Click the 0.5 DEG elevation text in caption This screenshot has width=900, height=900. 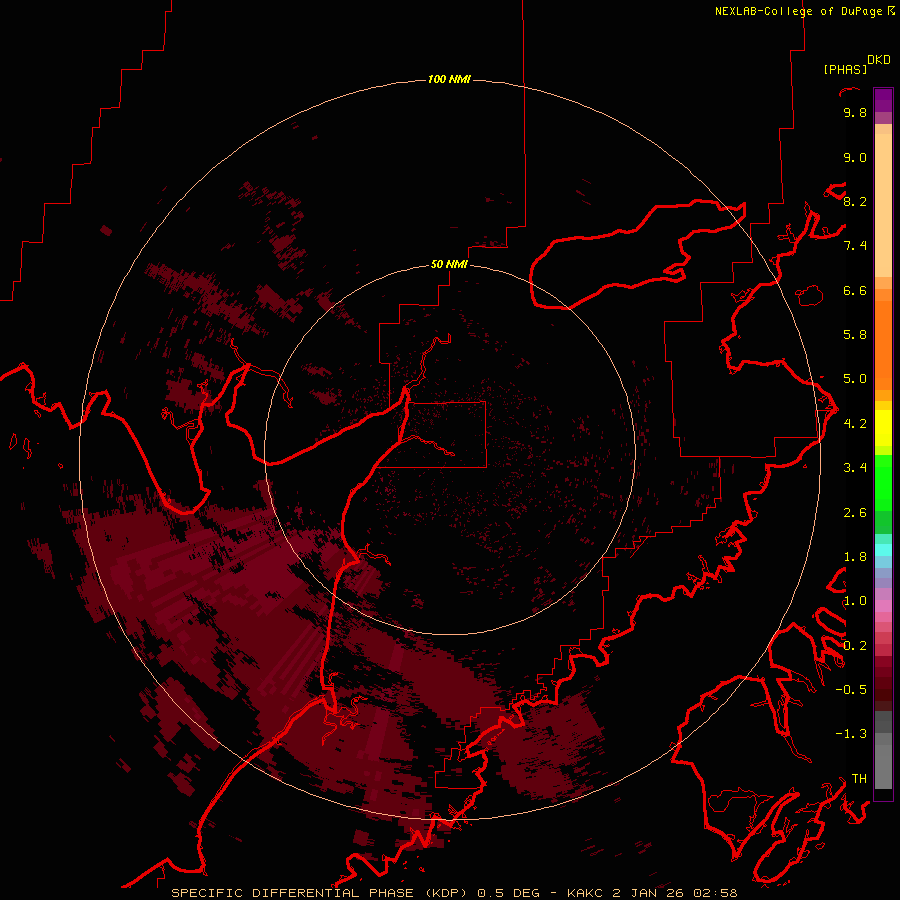click(x=509, y=893)
